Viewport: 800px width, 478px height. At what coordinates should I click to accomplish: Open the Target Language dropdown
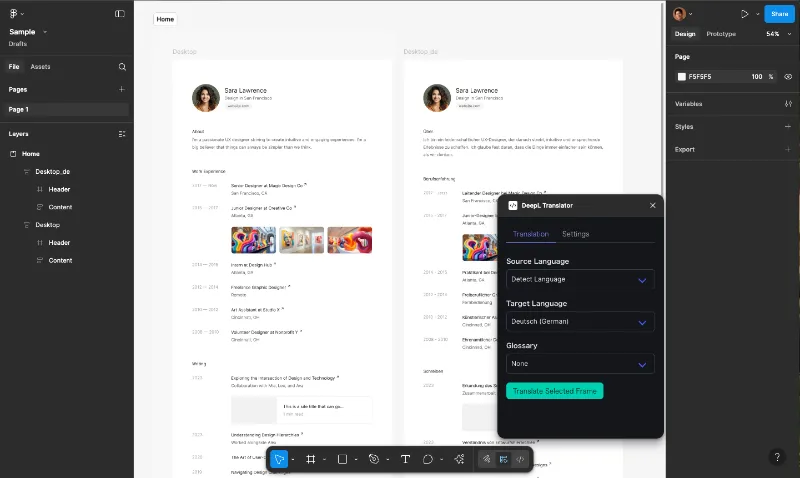click(580, 322)
